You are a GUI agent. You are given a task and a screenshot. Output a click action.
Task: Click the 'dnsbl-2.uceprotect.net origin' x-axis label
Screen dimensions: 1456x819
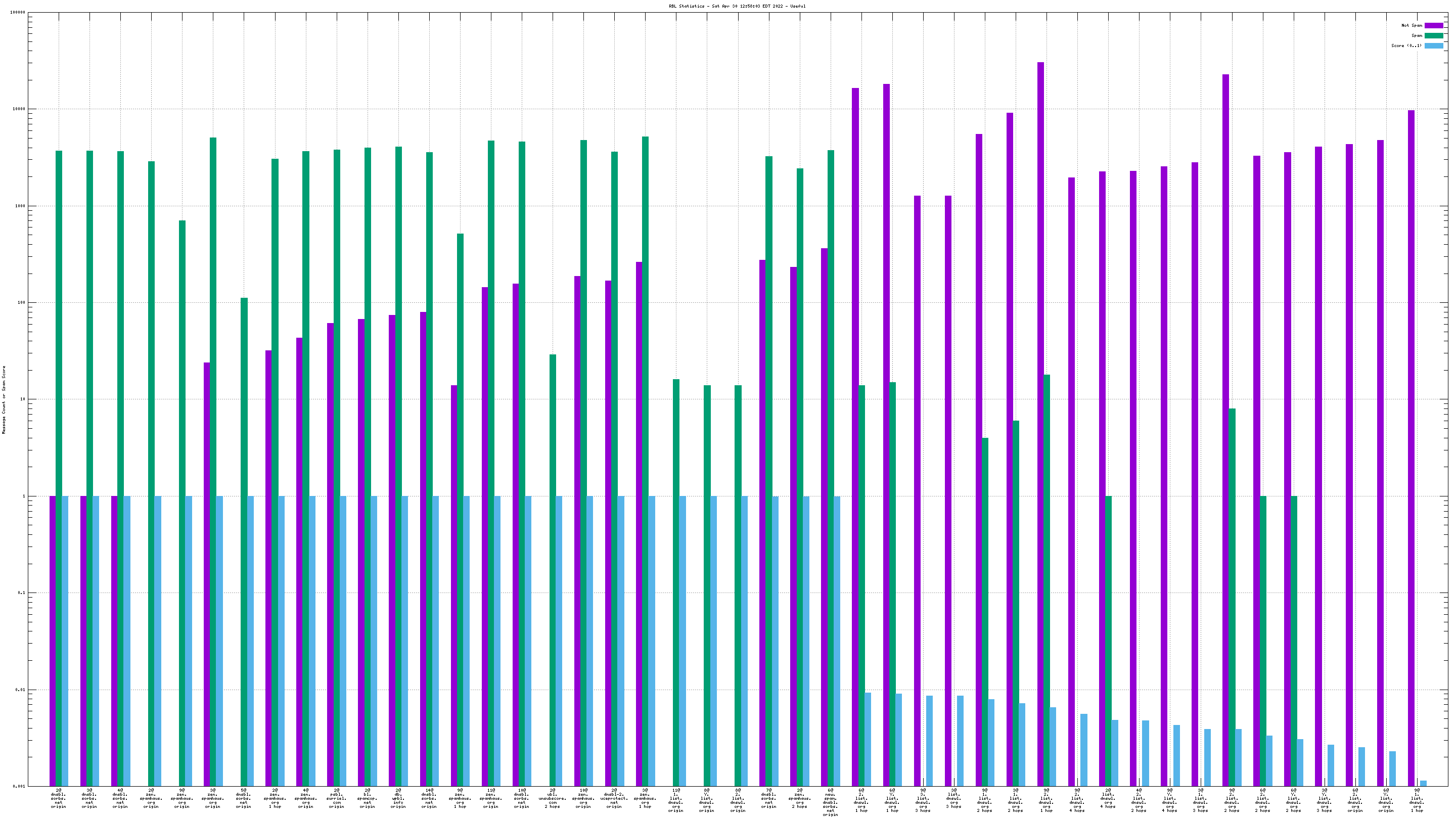click(x=614, y=798)
